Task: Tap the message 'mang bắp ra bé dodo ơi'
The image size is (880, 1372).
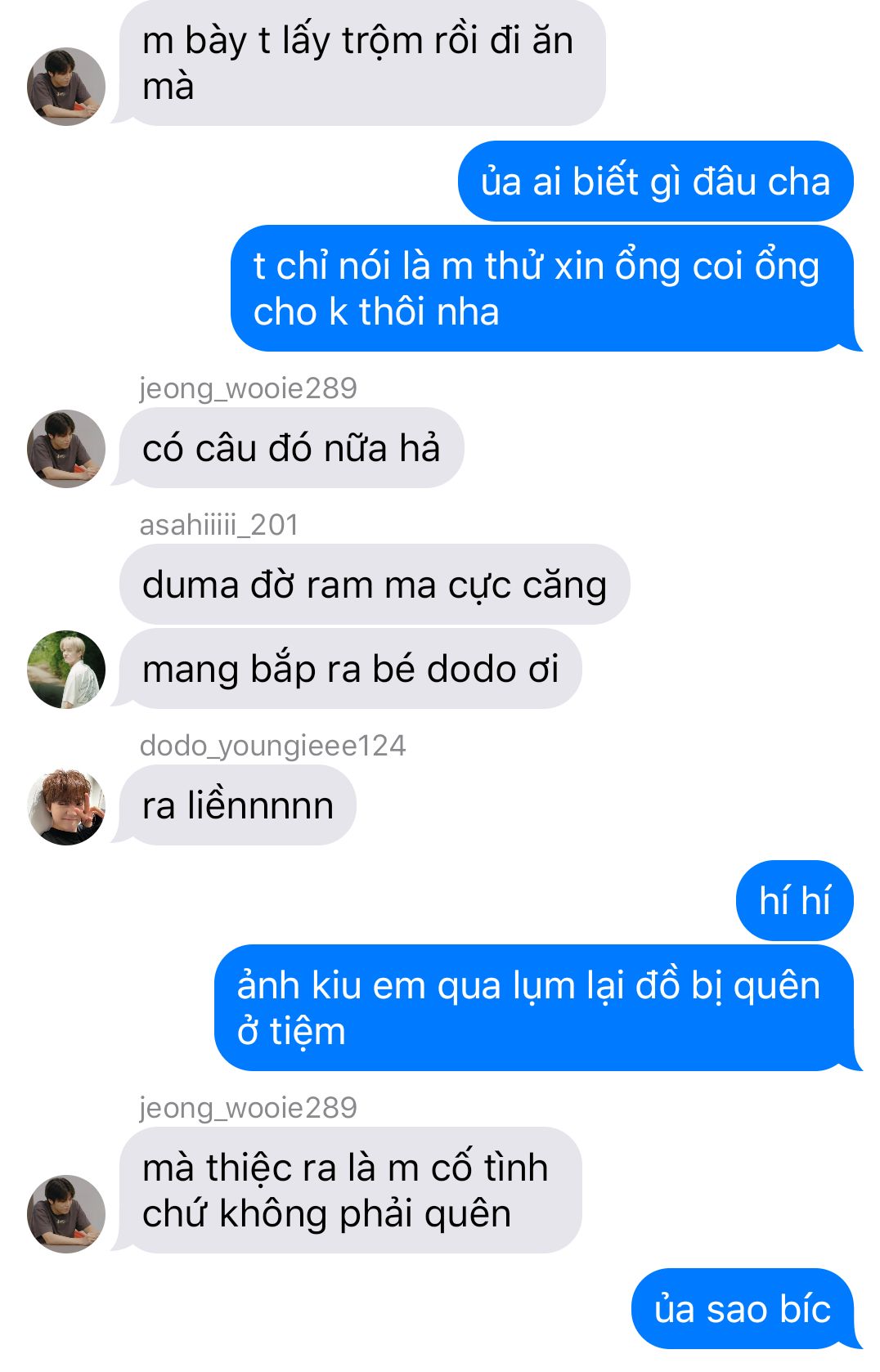Action: [x=351, y=669]
